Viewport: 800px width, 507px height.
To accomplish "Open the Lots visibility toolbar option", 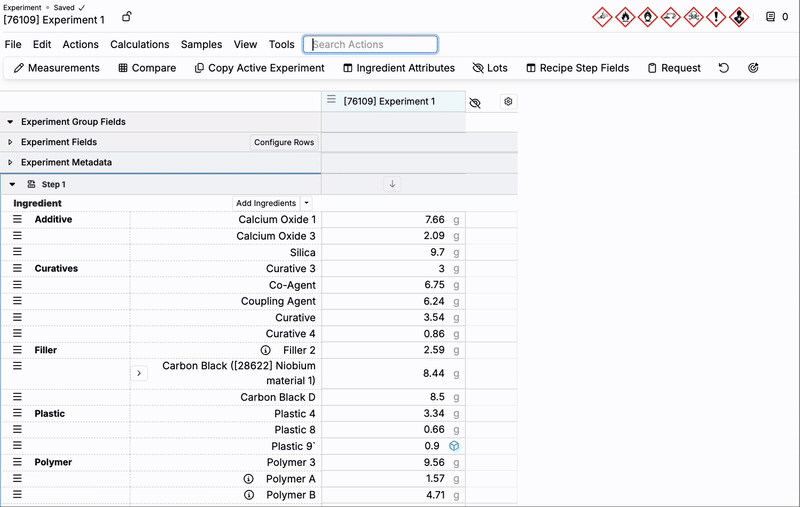I will [x=490, y=68].
